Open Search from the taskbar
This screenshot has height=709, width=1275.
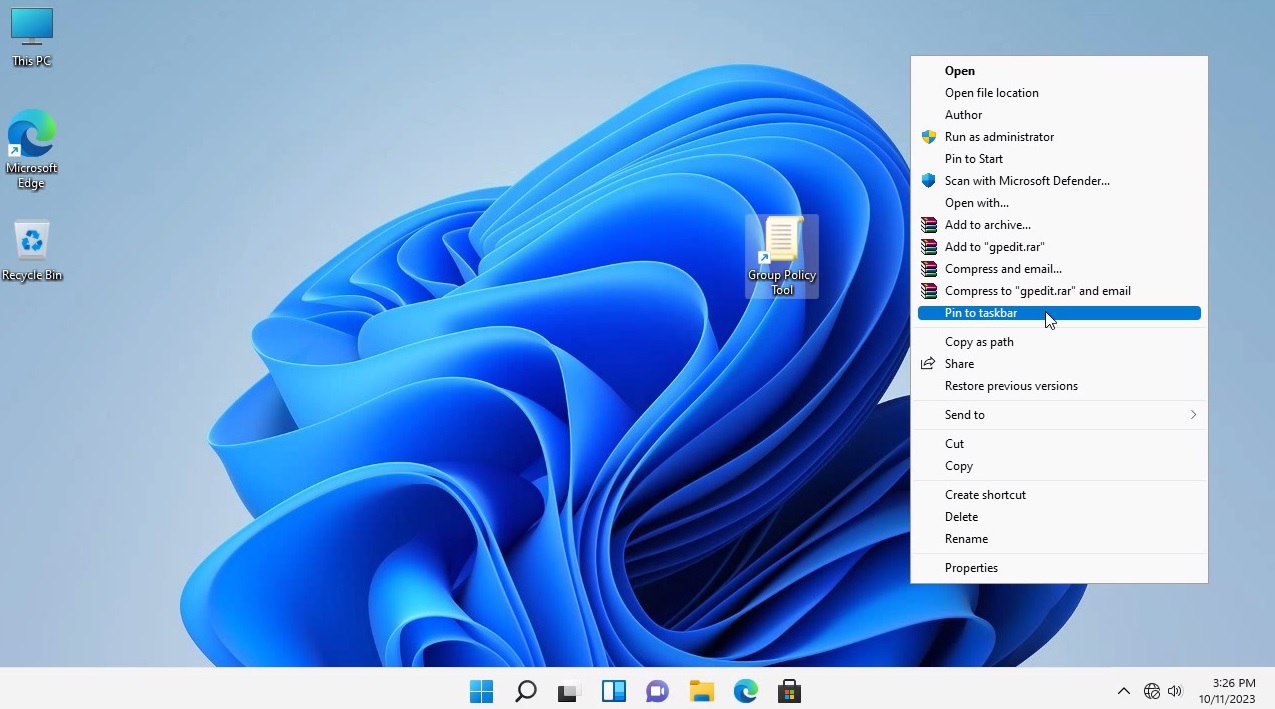pyautogui.click(x=525, y=691)
